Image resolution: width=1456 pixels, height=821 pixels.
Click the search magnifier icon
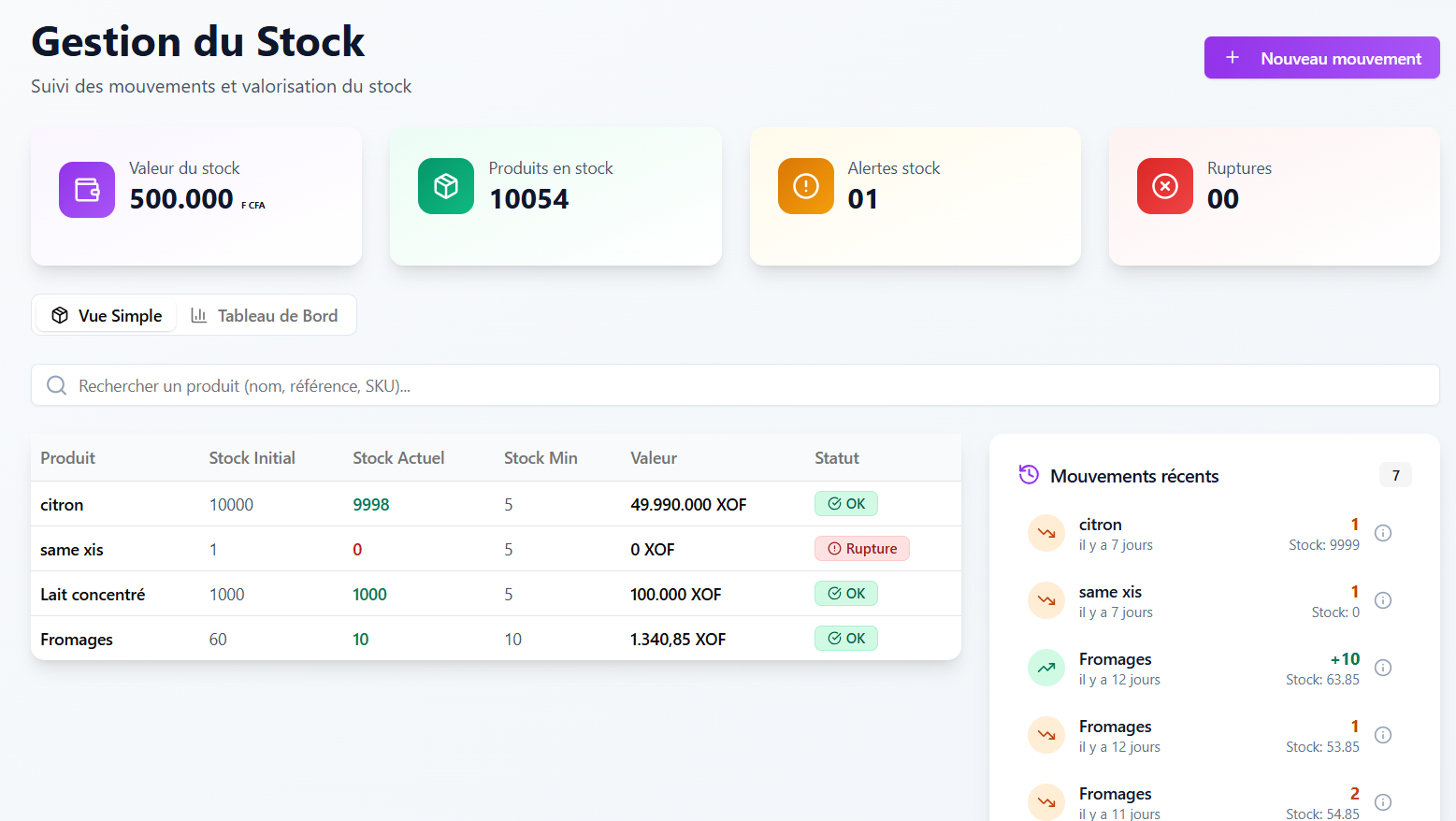(56, 385)
